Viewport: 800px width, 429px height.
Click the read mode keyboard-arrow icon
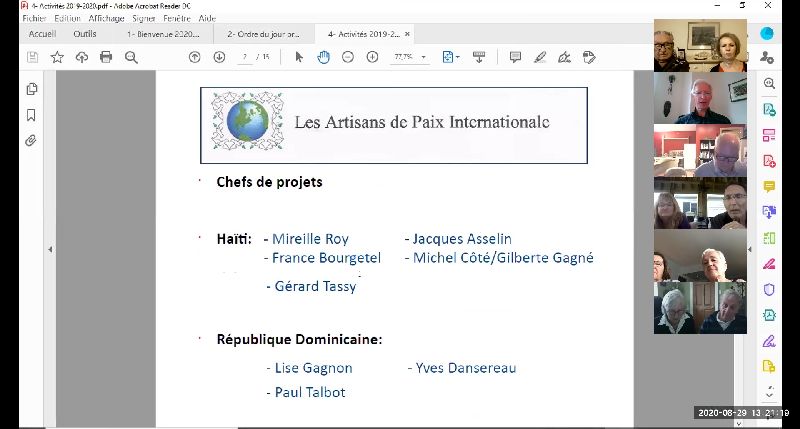click(479, 57)
